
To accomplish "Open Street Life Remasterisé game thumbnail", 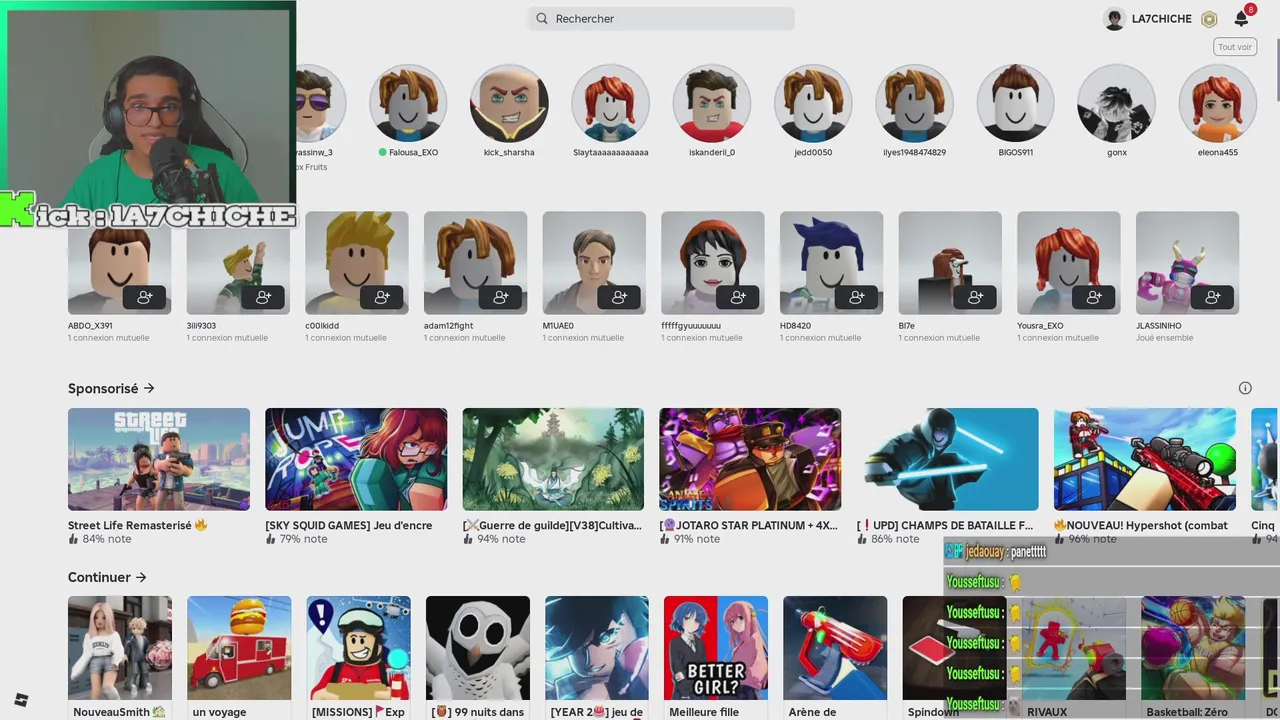I will (159, 459).
